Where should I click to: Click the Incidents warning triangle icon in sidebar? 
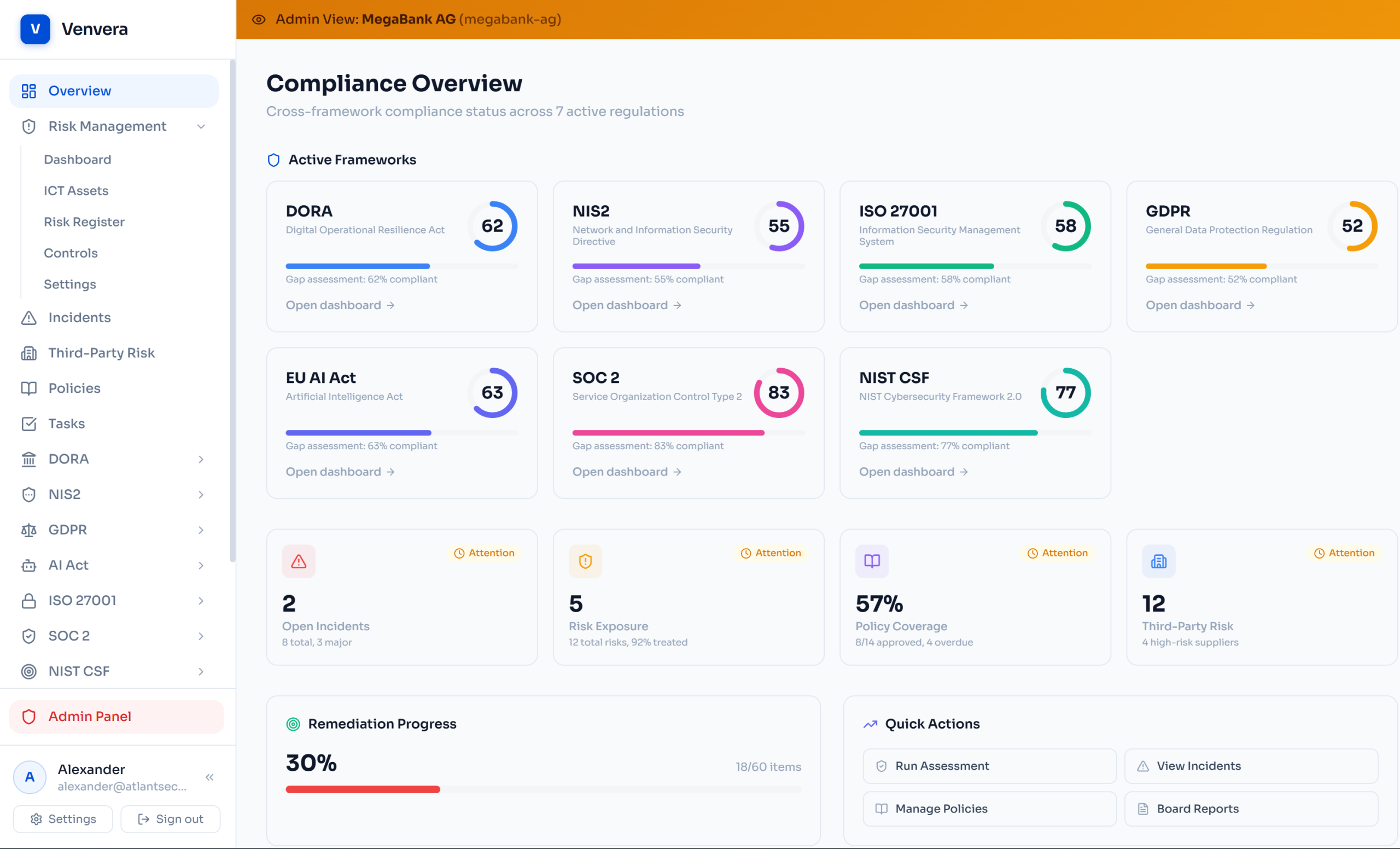[x=28, y=318]
